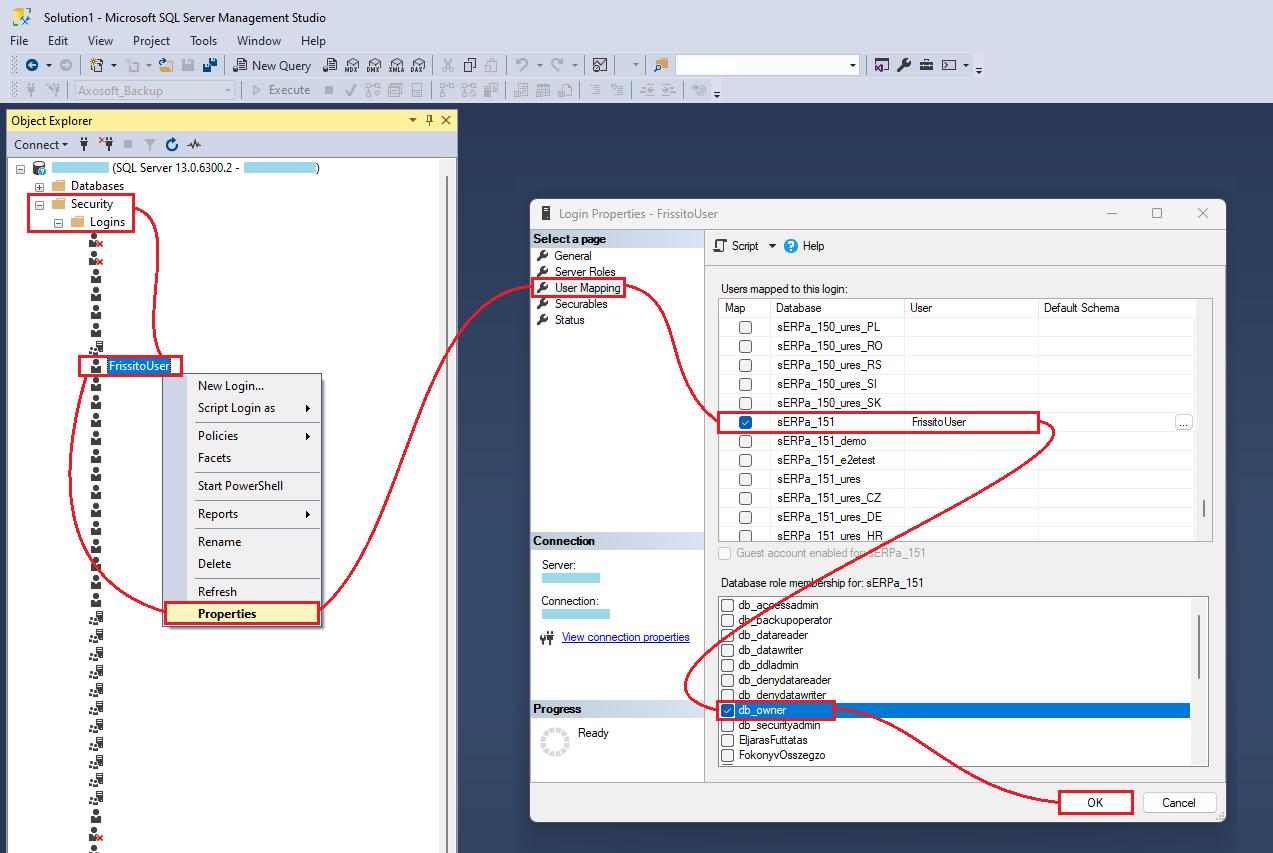Click the command window console icon
Image resolution: width=1273 pixels, height=853 pixels.
point(949,65)
